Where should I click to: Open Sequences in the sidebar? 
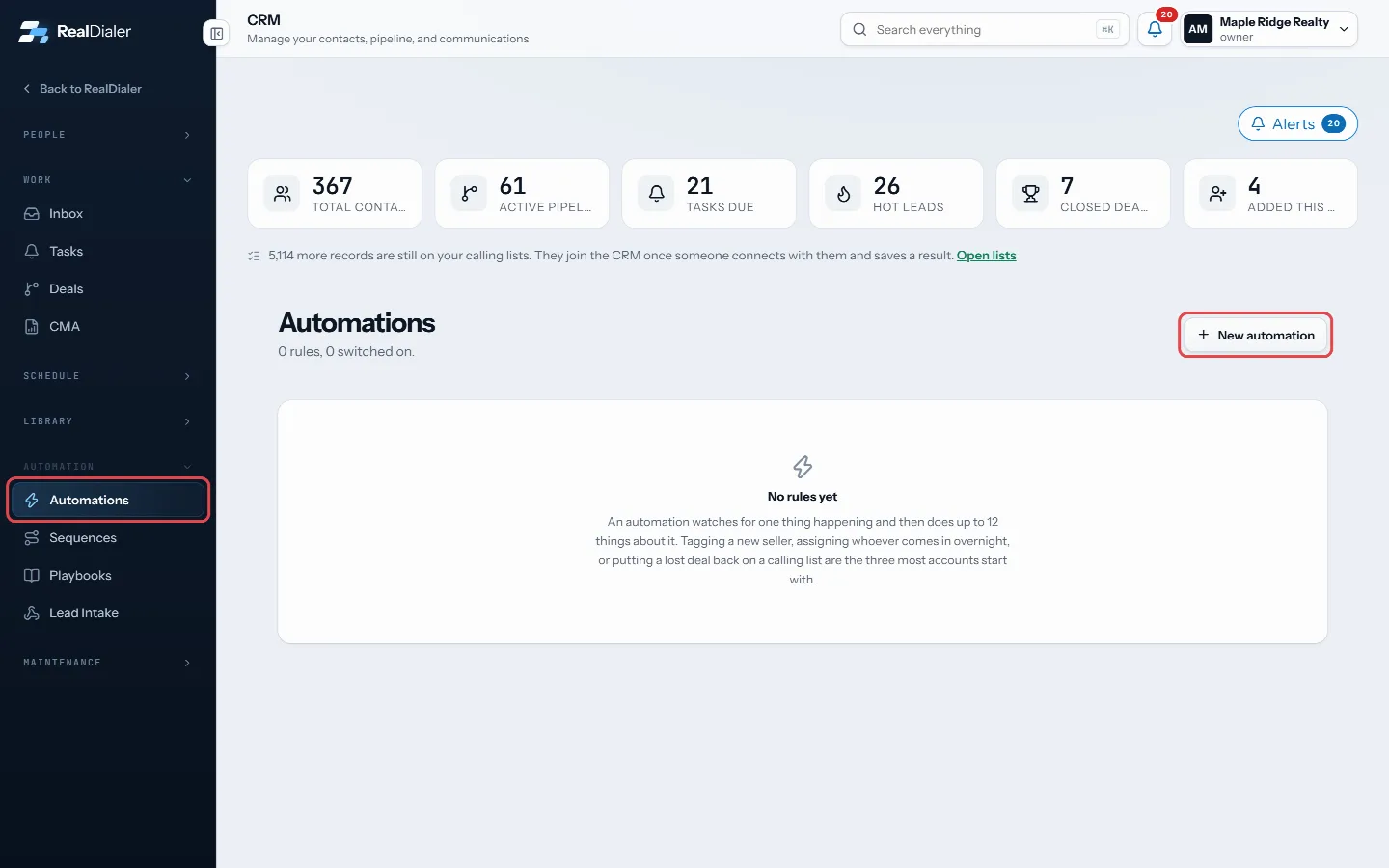pyautogui.click(x=108, y=538)
